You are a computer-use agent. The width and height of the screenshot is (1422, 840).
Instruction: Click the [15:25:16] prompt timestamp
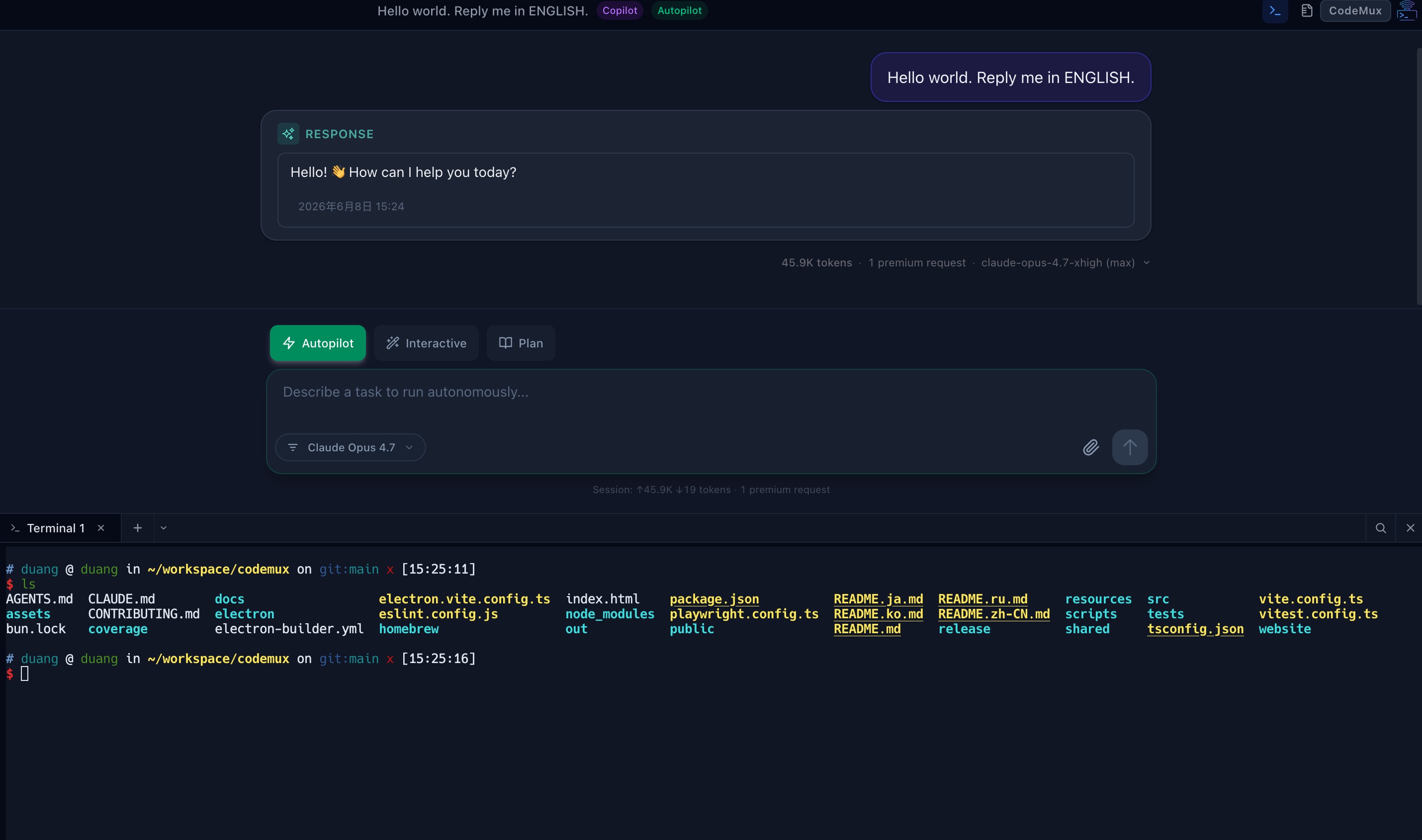[439, 659]
